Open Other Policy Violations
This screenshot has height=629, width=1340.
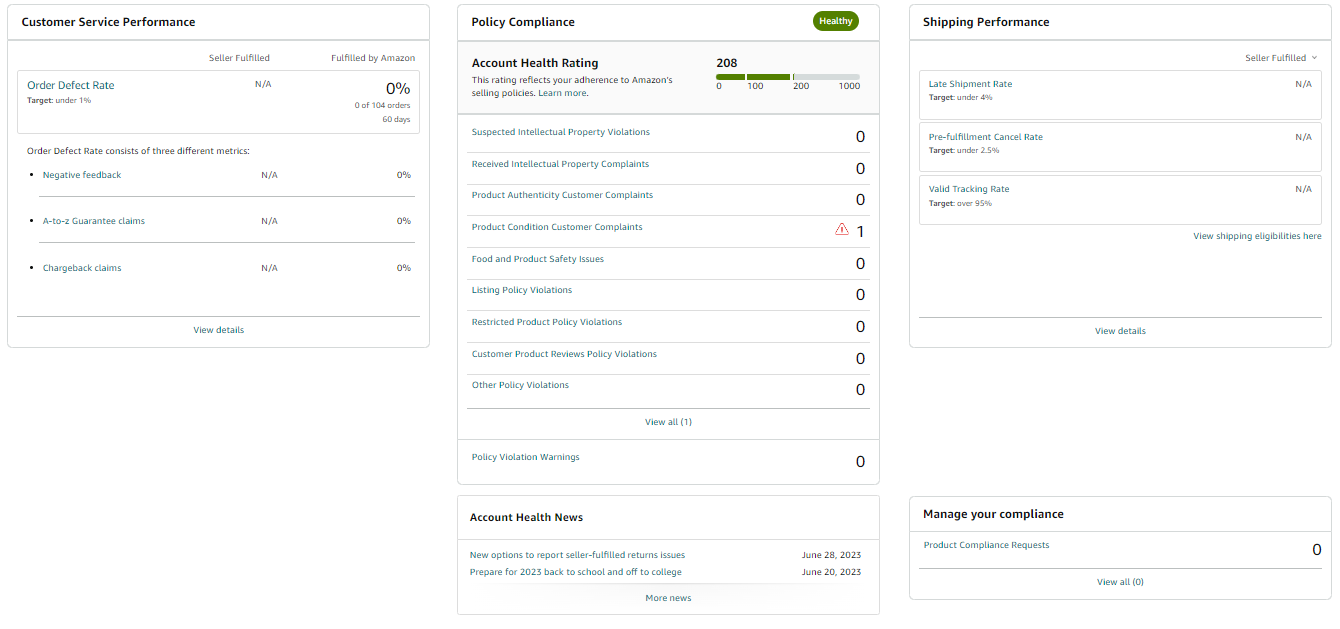tap(520, 385)
